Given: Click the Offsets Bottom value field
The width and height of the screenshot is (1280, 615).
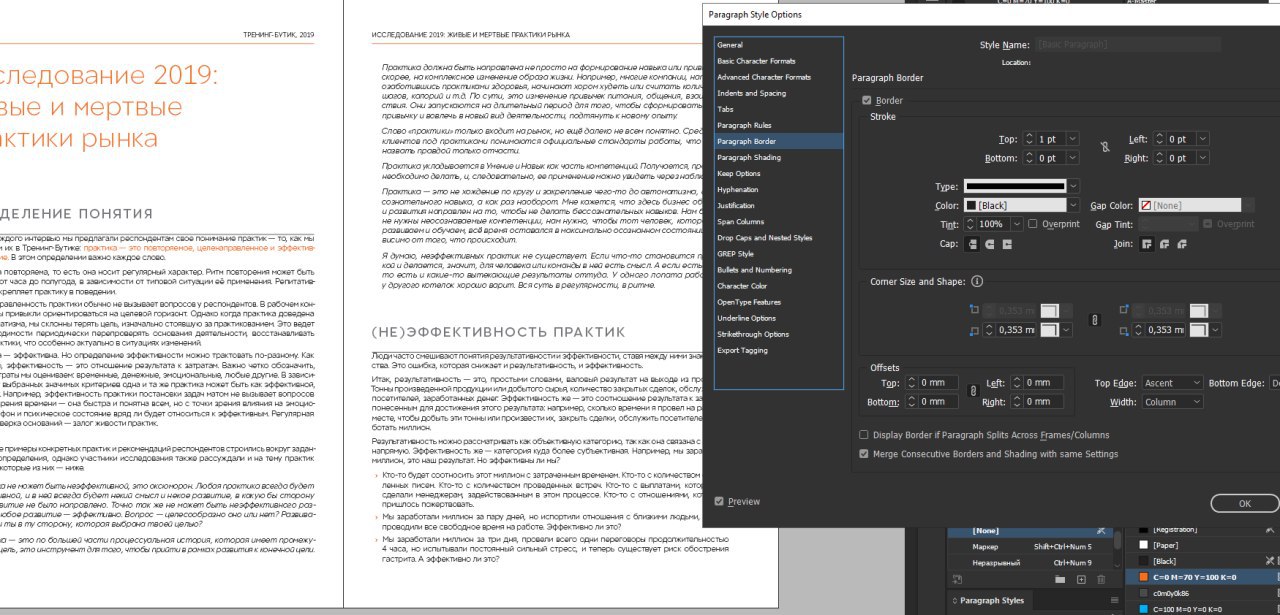Looking at the screenshot, I should tap(937, 402).
